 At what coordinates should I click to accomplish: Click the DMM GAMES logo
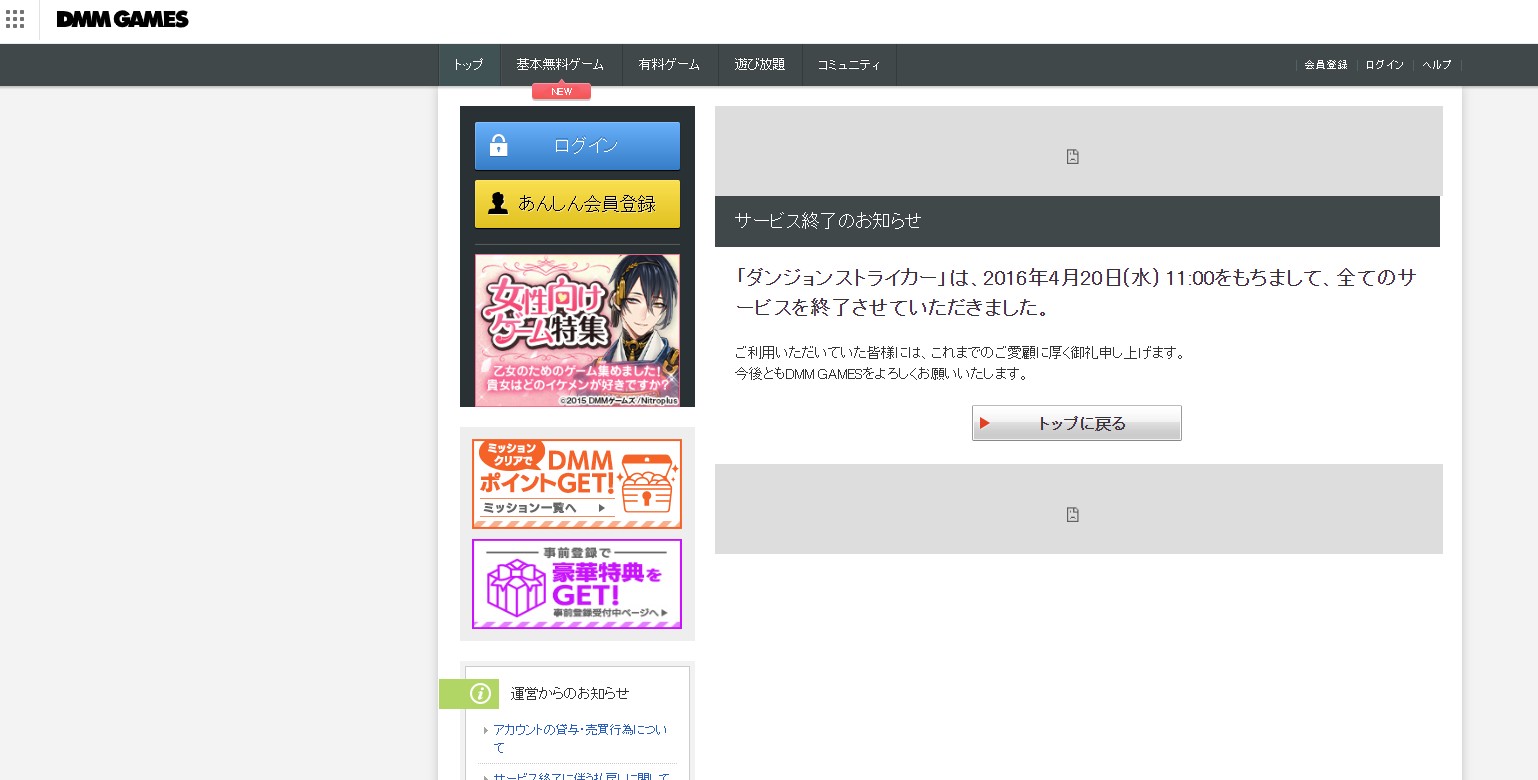(x=122, y=19)
